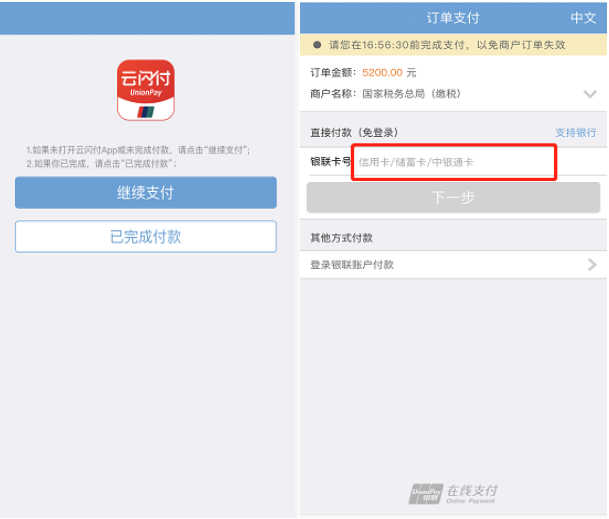Click the UnionPay 在线支付 footer logo
Screen dimensions: 609x519
point(453,494)
